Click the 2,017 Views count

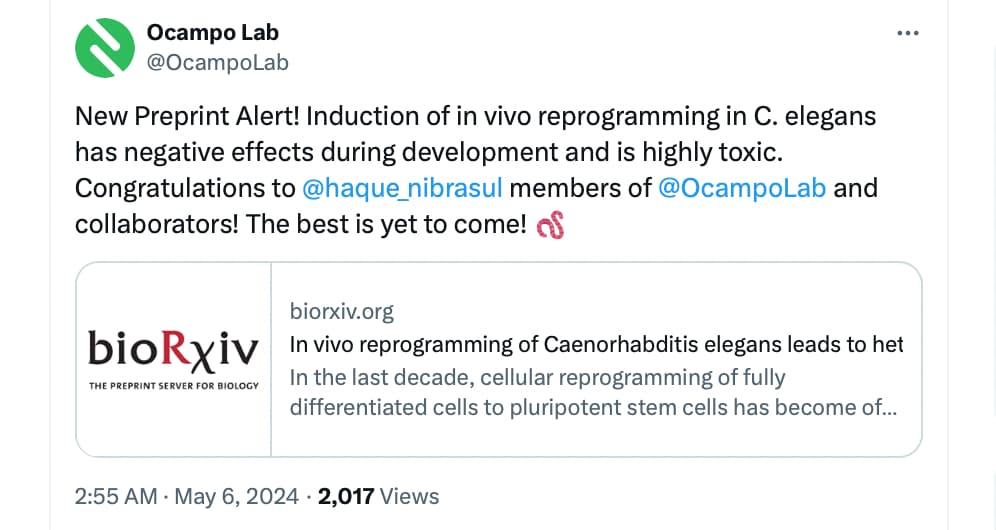pos(378,496)
